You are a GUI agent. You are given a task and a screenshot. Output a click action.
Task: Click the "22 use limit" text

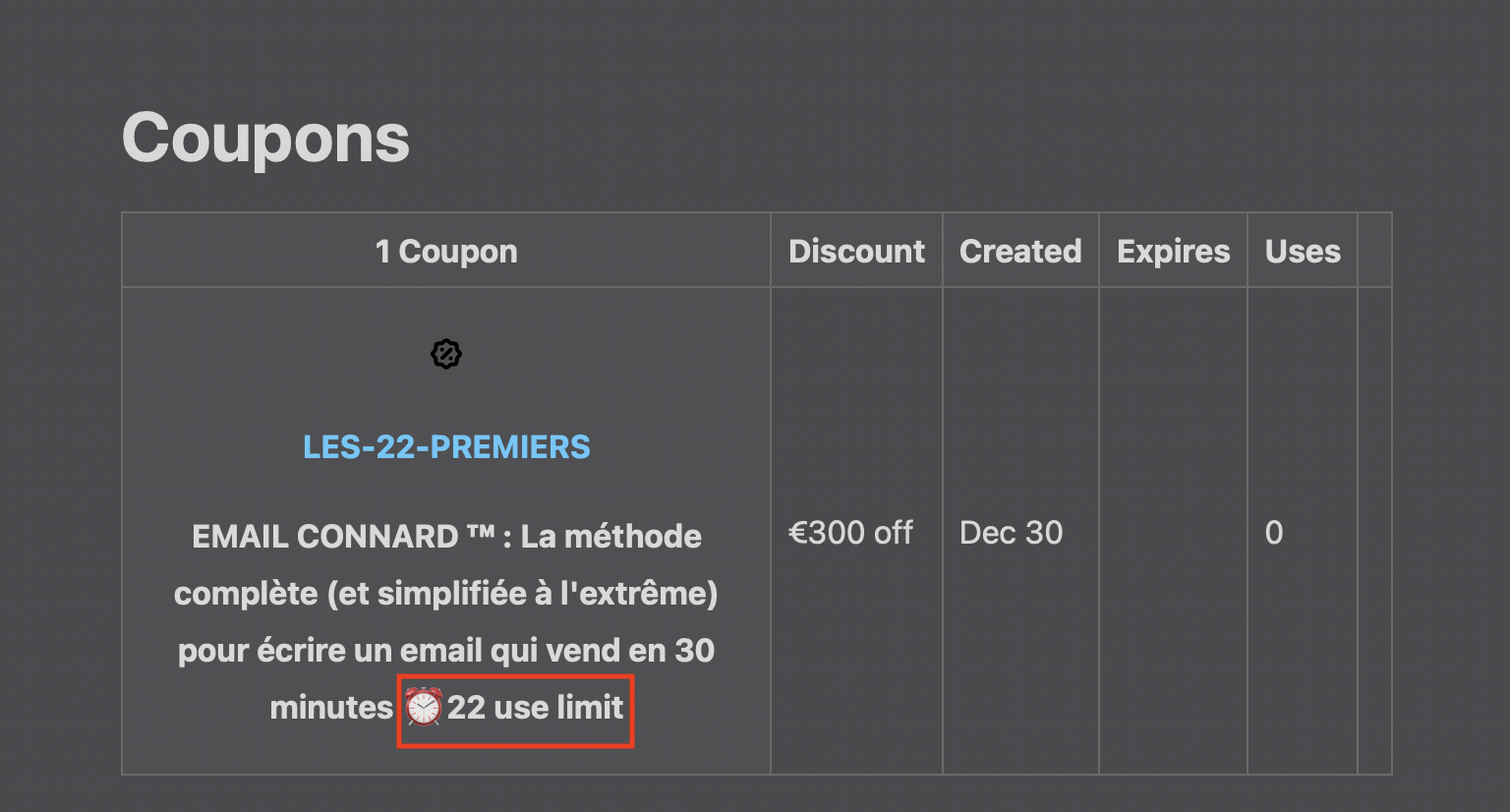536,708
